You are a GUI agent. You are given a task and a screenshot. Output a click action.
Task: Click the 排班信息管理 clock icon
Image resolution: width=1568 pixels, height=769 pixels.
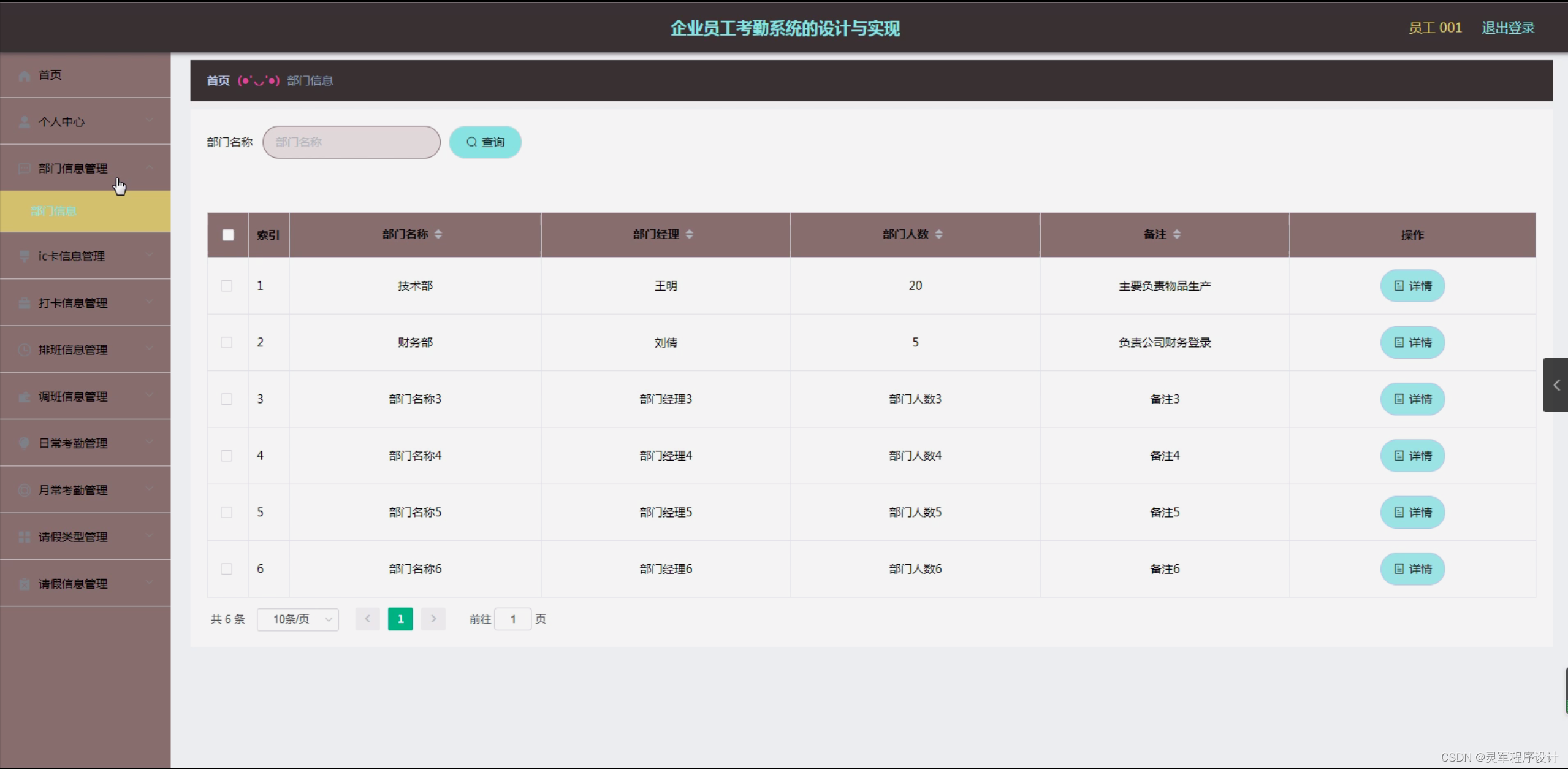(25, 350)
